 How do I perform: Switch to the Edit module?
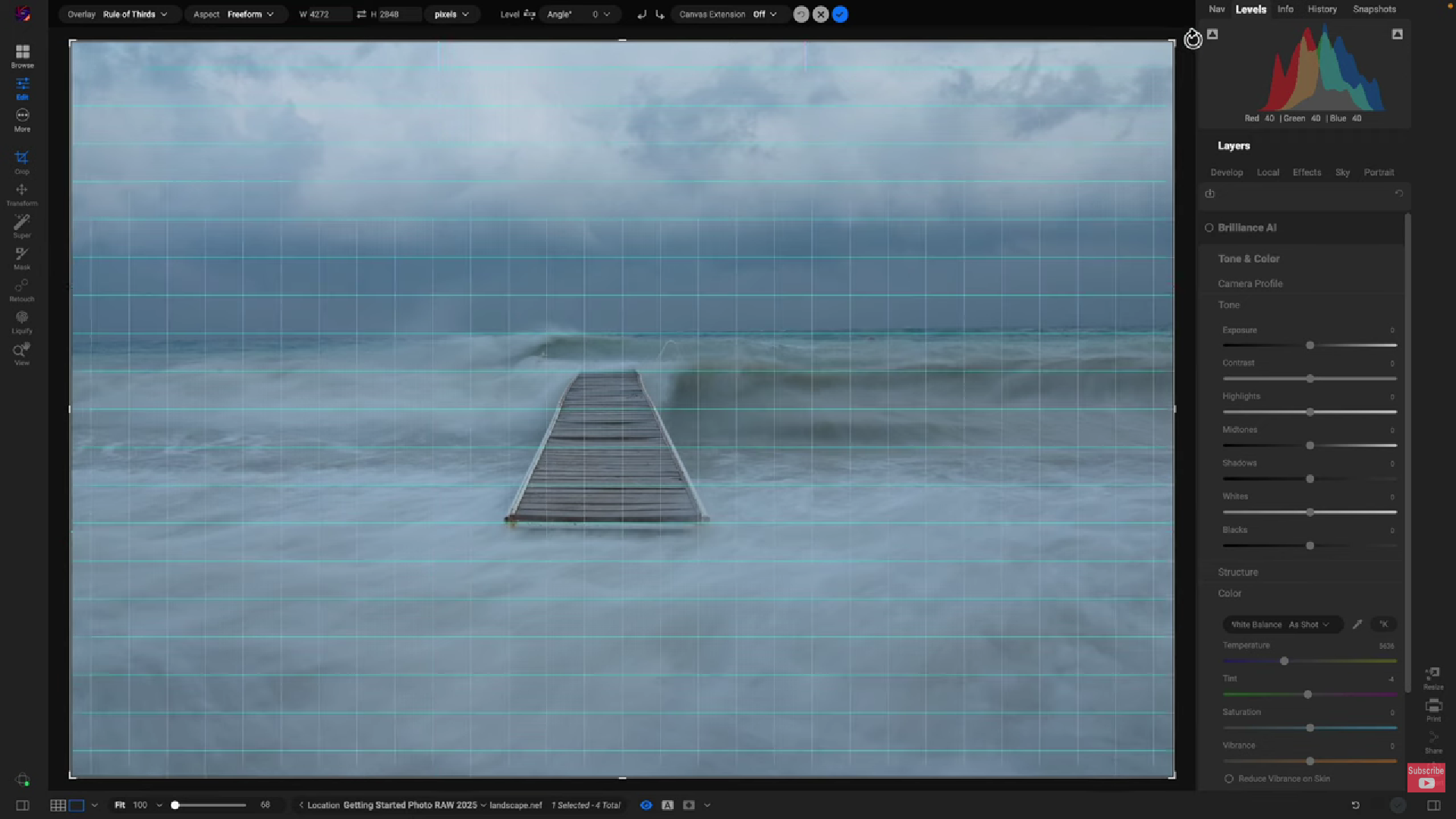[x=22, y=88]
